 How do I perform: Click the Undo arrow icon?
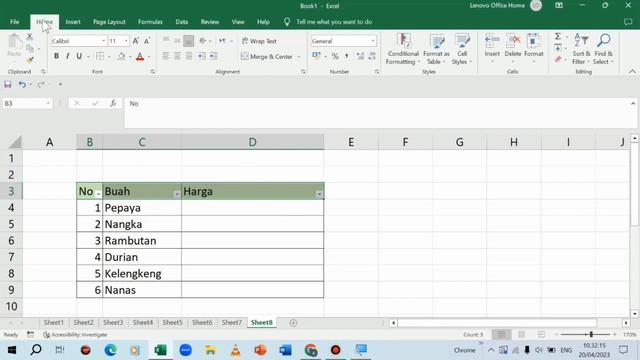click(x=22, y=84)
